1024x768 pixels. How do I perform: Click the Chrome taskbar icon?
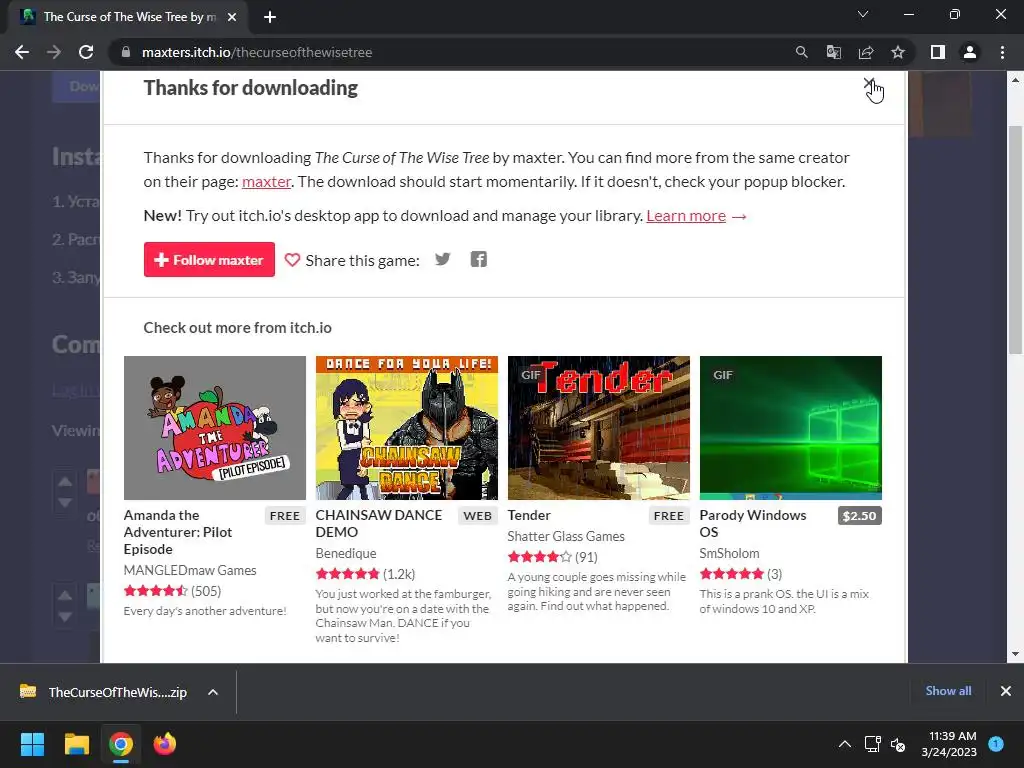pos(120,744)
